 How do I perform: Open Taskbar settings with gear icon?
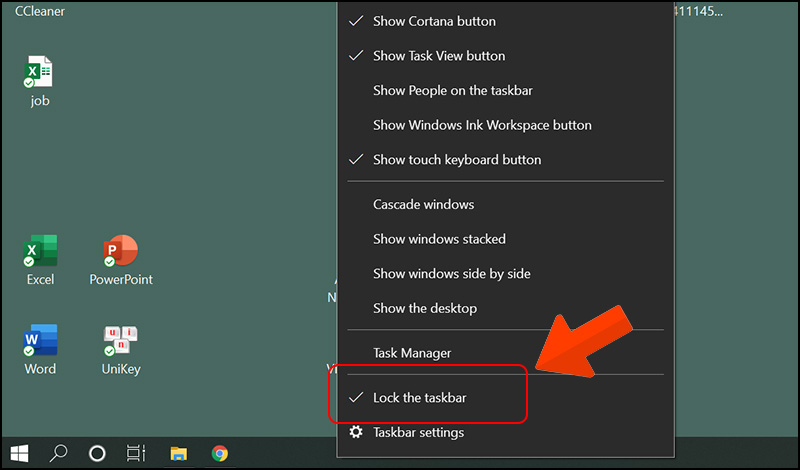coord(417,433)
